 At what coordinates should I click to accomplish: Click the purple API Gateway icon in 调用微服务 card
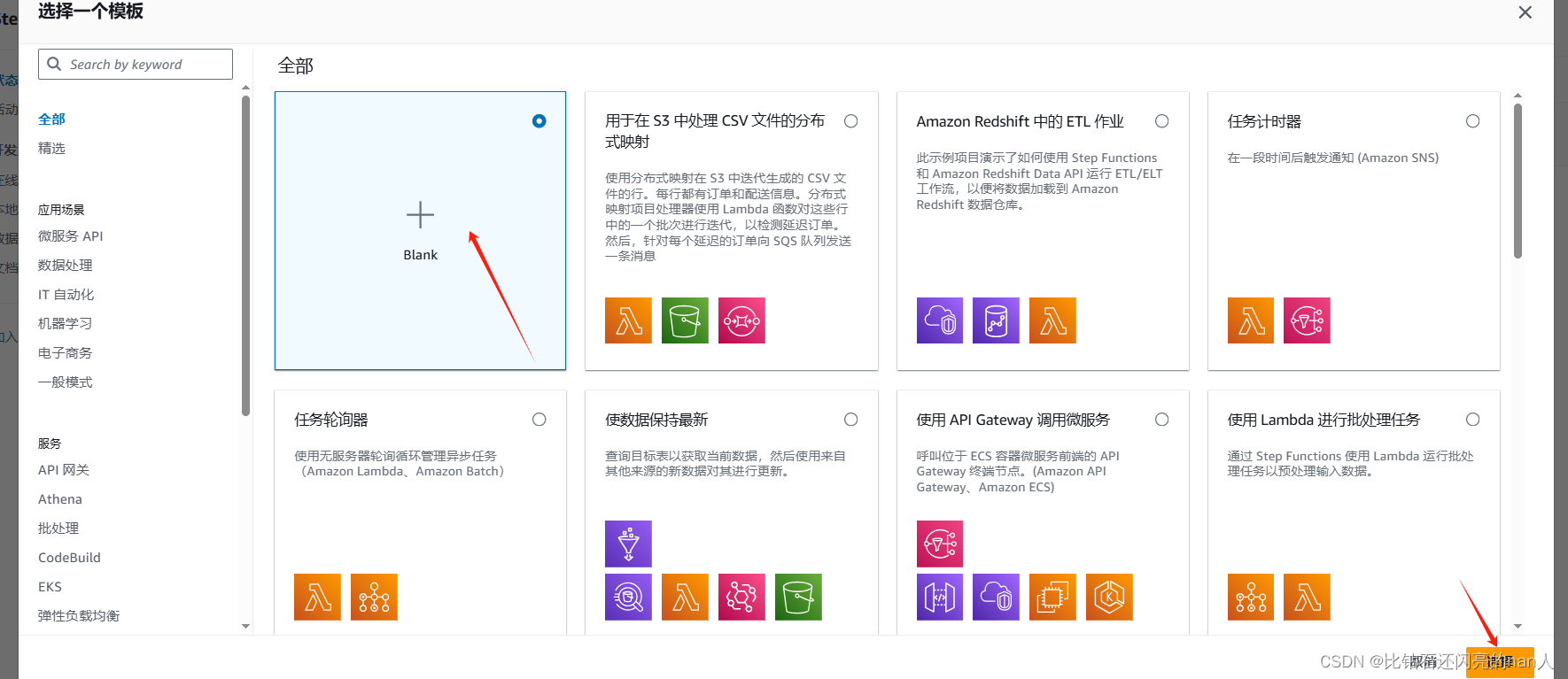pos(940,597)
